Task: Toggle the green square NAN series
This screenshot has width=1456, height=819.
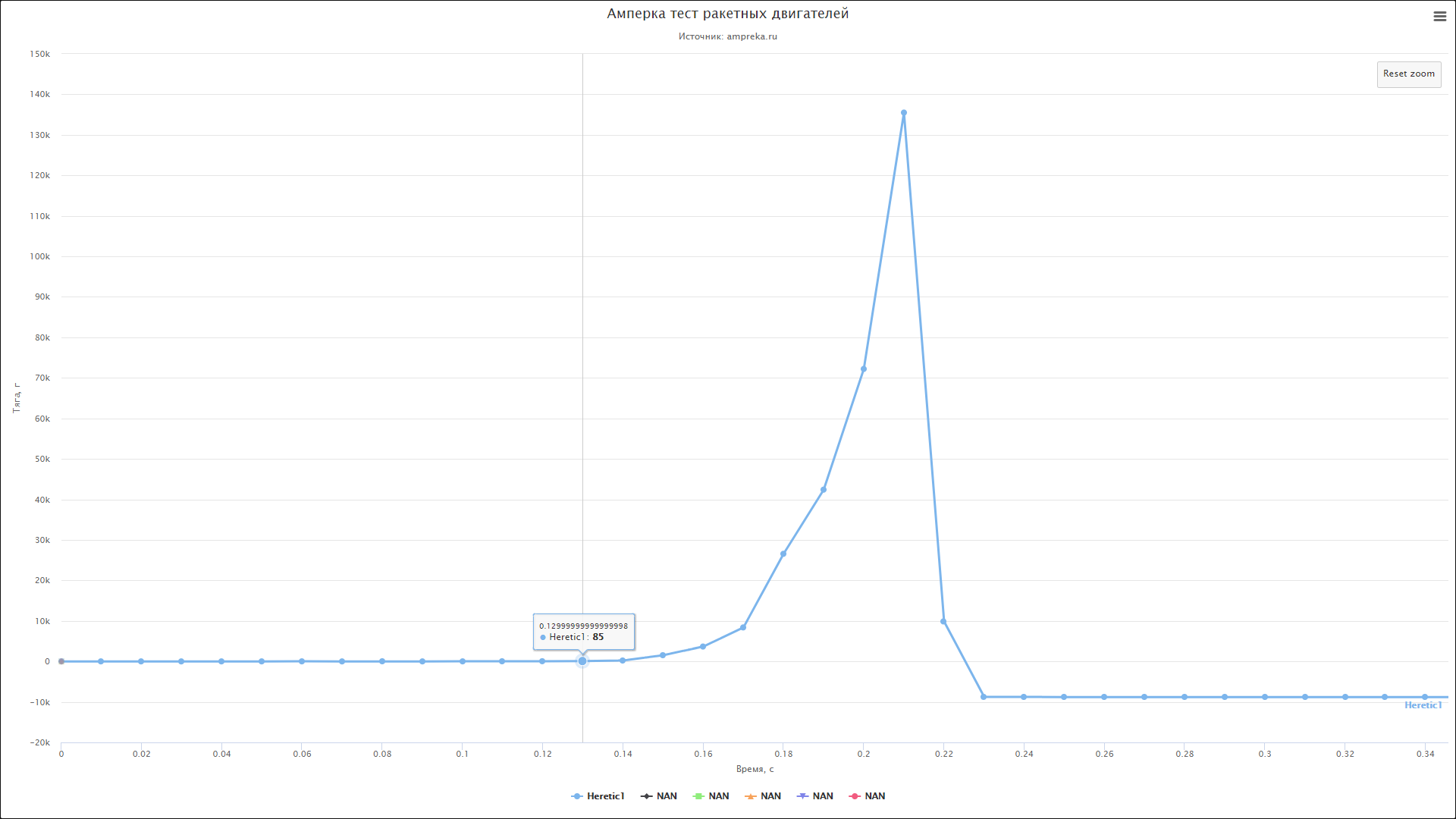Action: 718,795
